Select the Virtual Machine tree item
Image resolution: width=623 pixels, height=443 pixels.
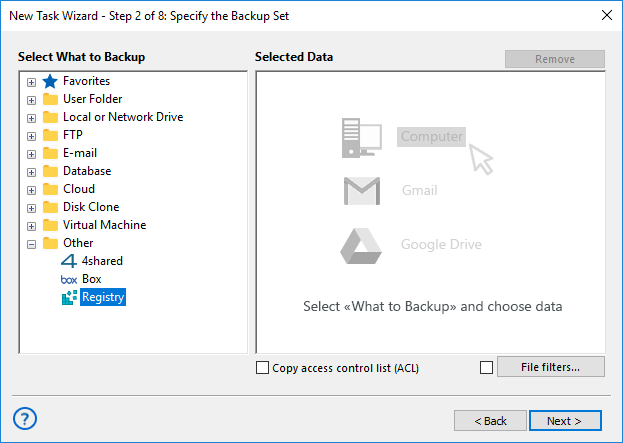104,225
